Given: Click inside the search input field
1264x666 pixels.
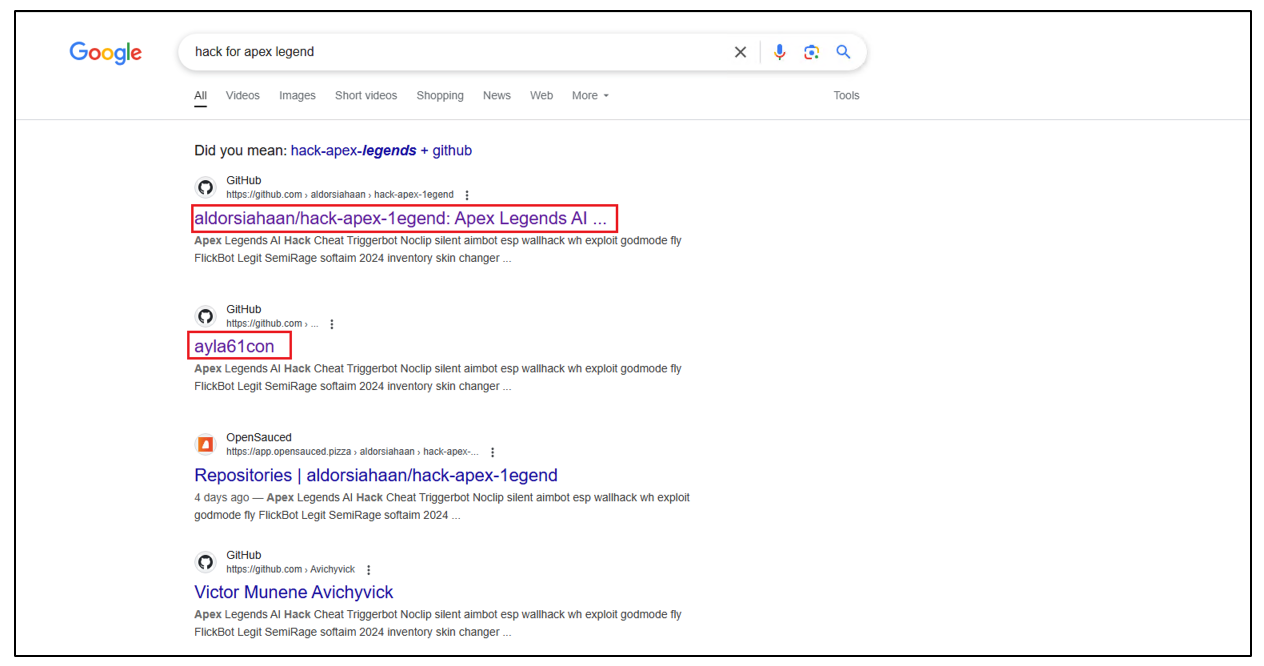Looking at the screenshot, I should point(450,52).
